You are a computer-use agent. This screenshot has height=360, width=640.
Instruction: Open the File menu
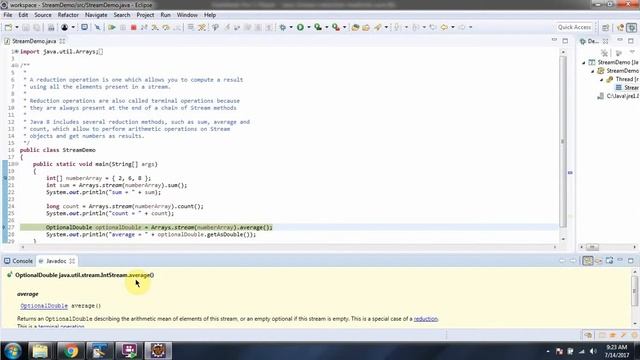click(8, 15)
